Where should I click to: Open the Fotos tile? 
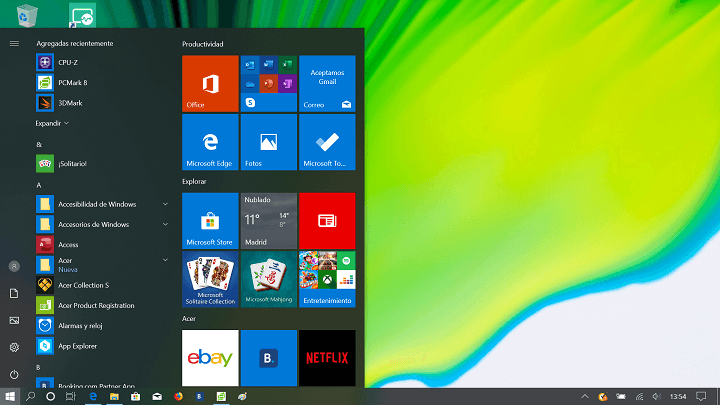(x=269, y=142)
